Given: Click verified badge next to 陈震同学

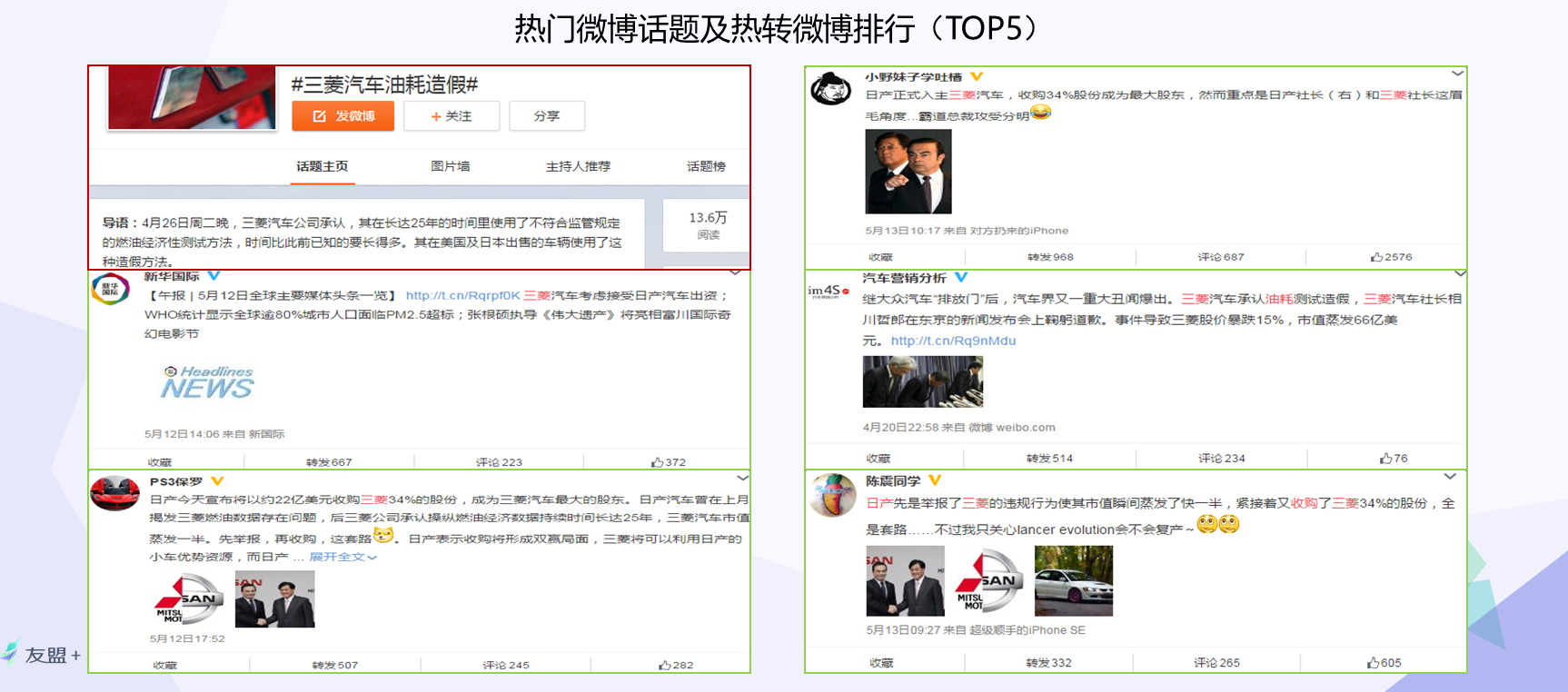Looking at the screenshot, I should pyautogui.click(x=935, y=480).
